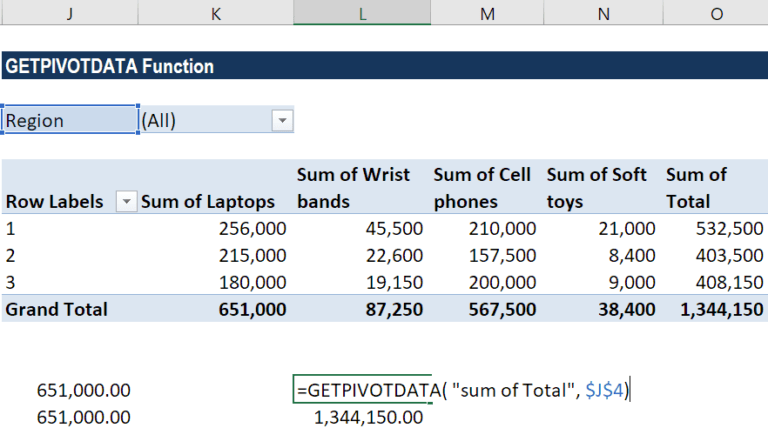Image resolution: width=768 pixels, height=428 pixels.
Task: Click the Region label cell
Action: 69,120
